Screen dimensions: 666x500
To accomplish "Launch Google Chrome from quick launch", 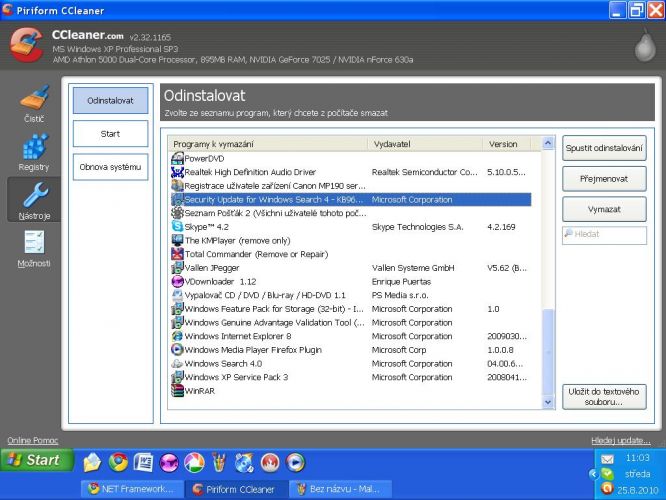I will click(x=118, y=463).
